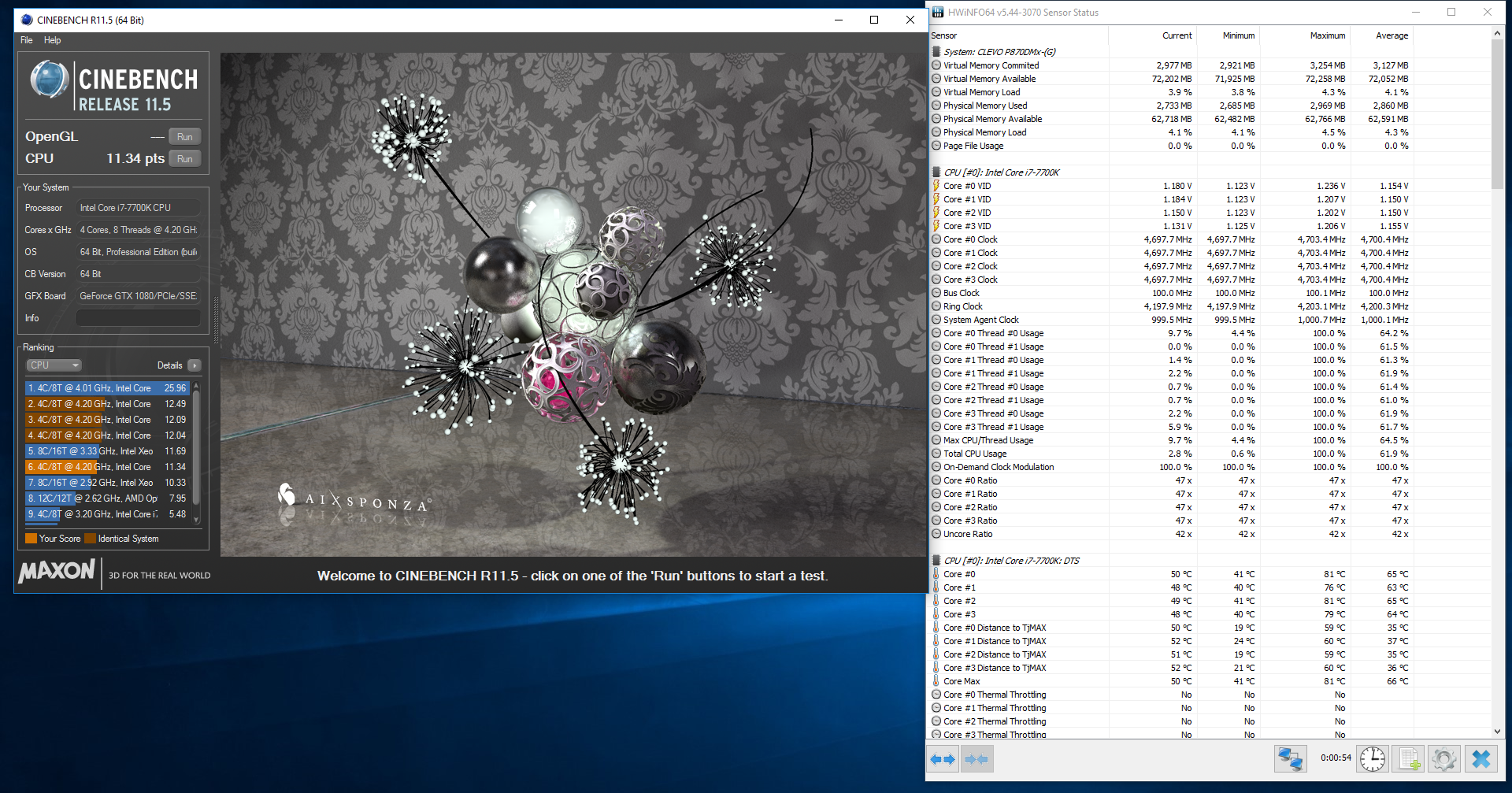1512x793 pixels.
Task: Click the Core Max thermometer icon
Action: (x=936, y=681)
